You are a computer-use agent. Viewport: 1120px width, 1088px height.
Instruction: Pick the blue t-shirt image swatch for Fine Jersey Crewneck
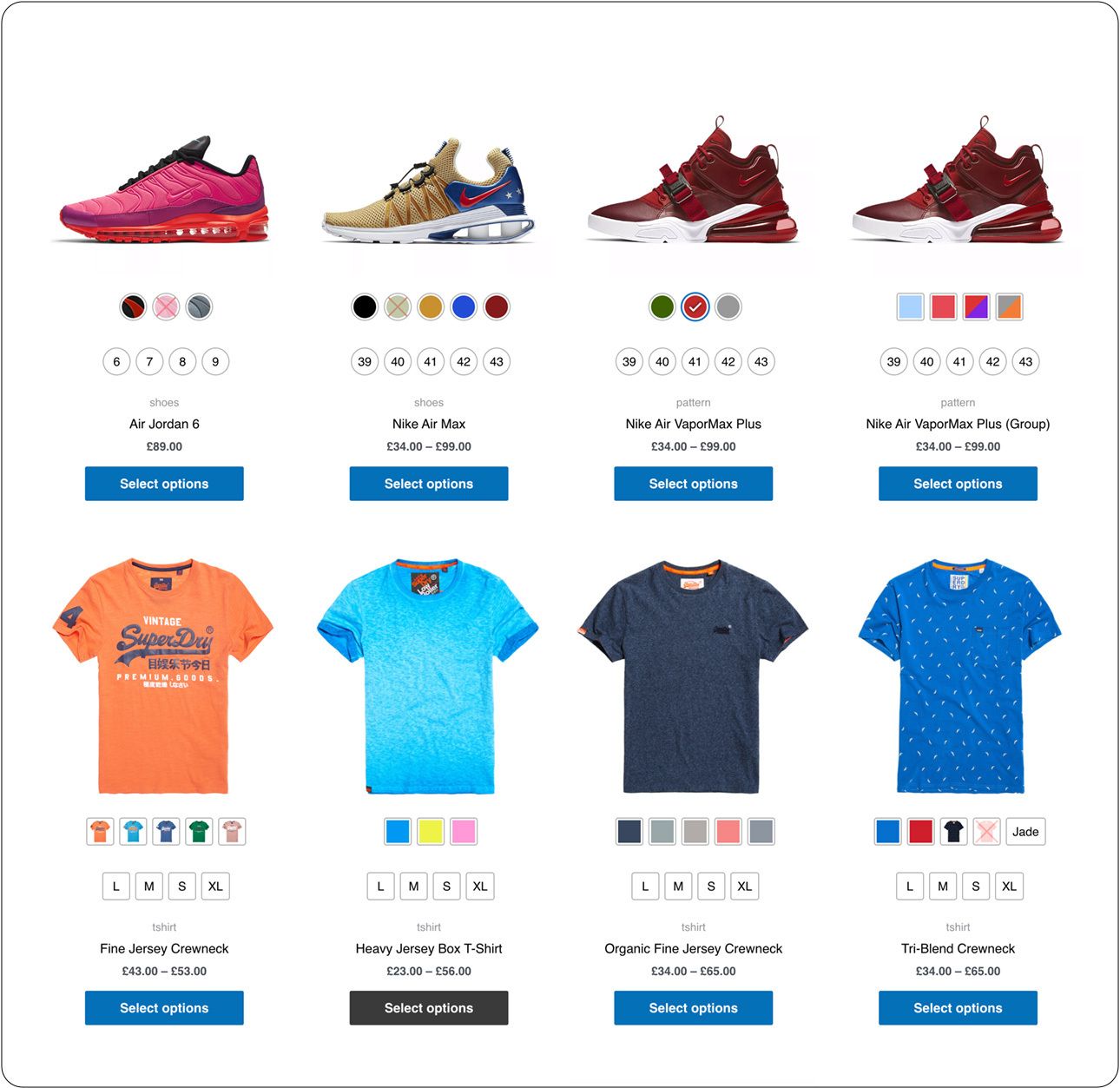click(166, 832)
